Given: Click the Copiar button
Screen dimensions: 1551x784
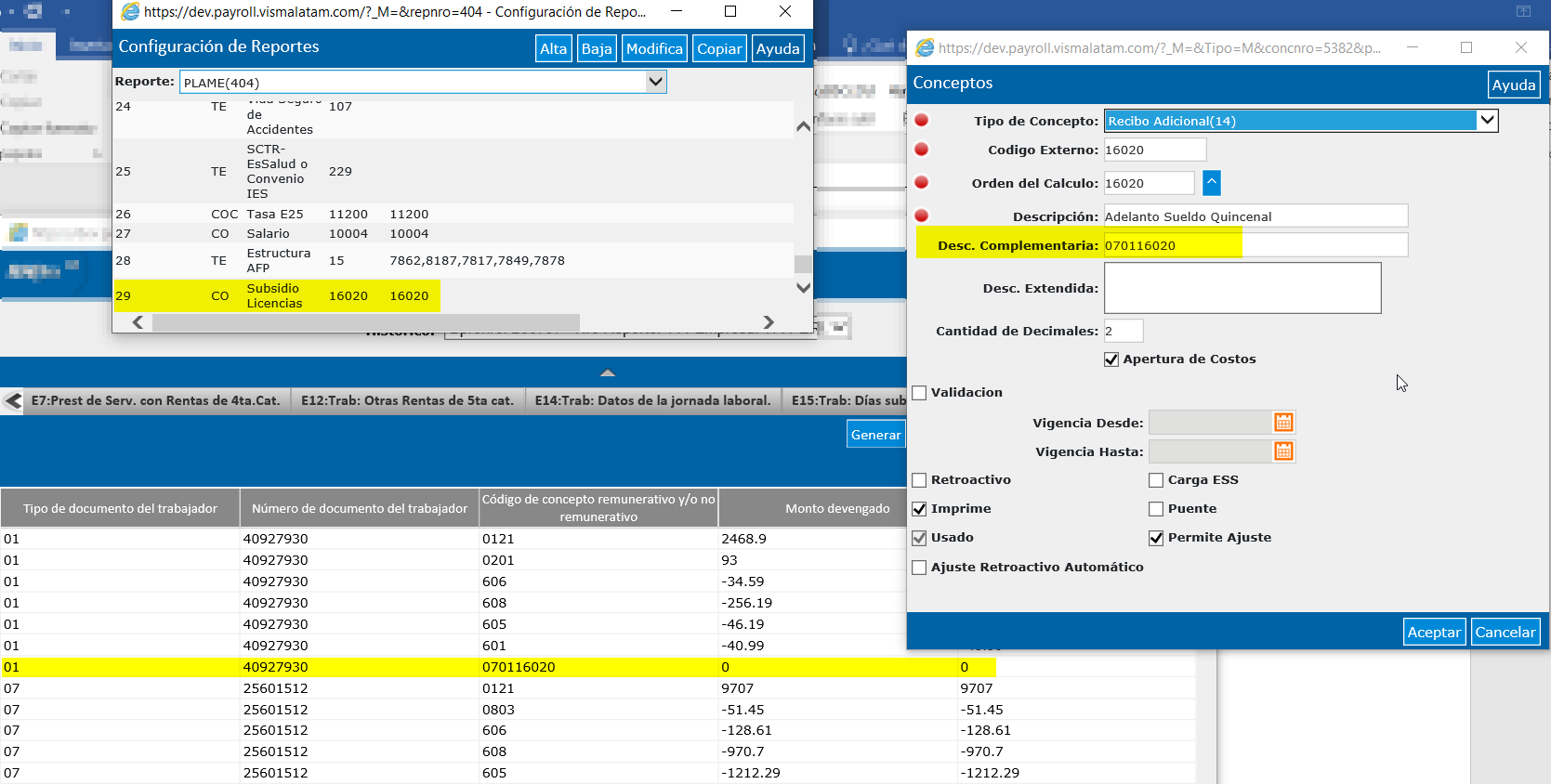Looking at the screenshot, I should [719, 48].
